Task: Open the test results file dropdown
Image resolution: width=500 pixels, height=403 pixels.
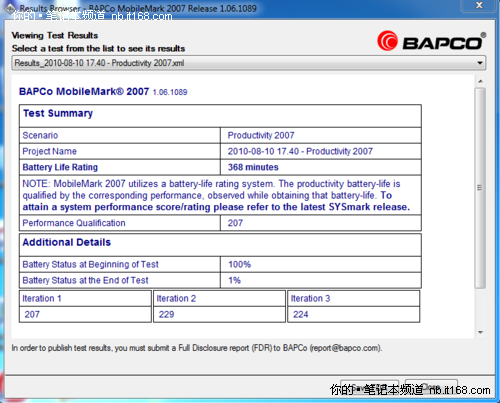Action: 248,63
